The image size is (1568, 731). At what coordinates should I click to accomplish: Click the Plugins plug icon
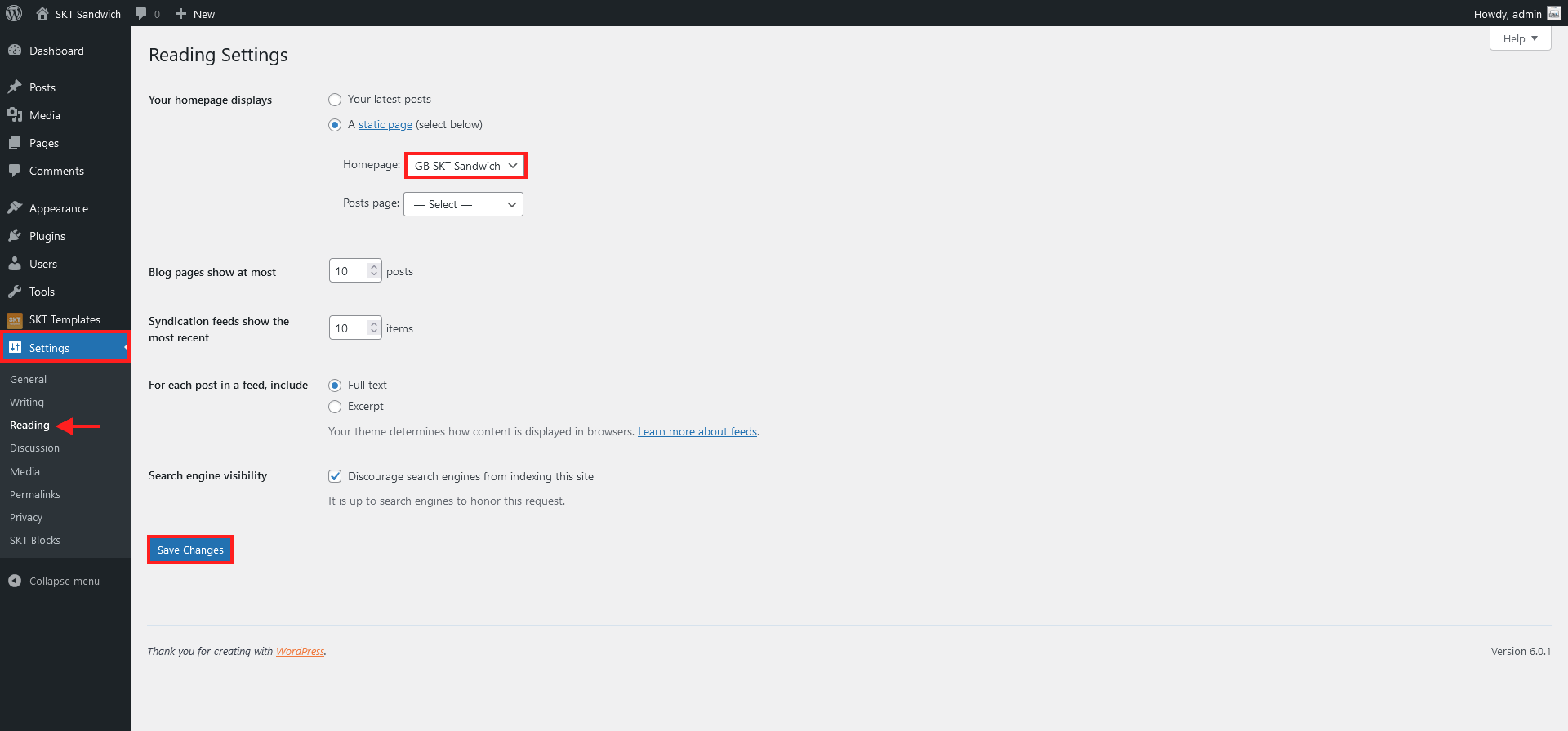15,235
